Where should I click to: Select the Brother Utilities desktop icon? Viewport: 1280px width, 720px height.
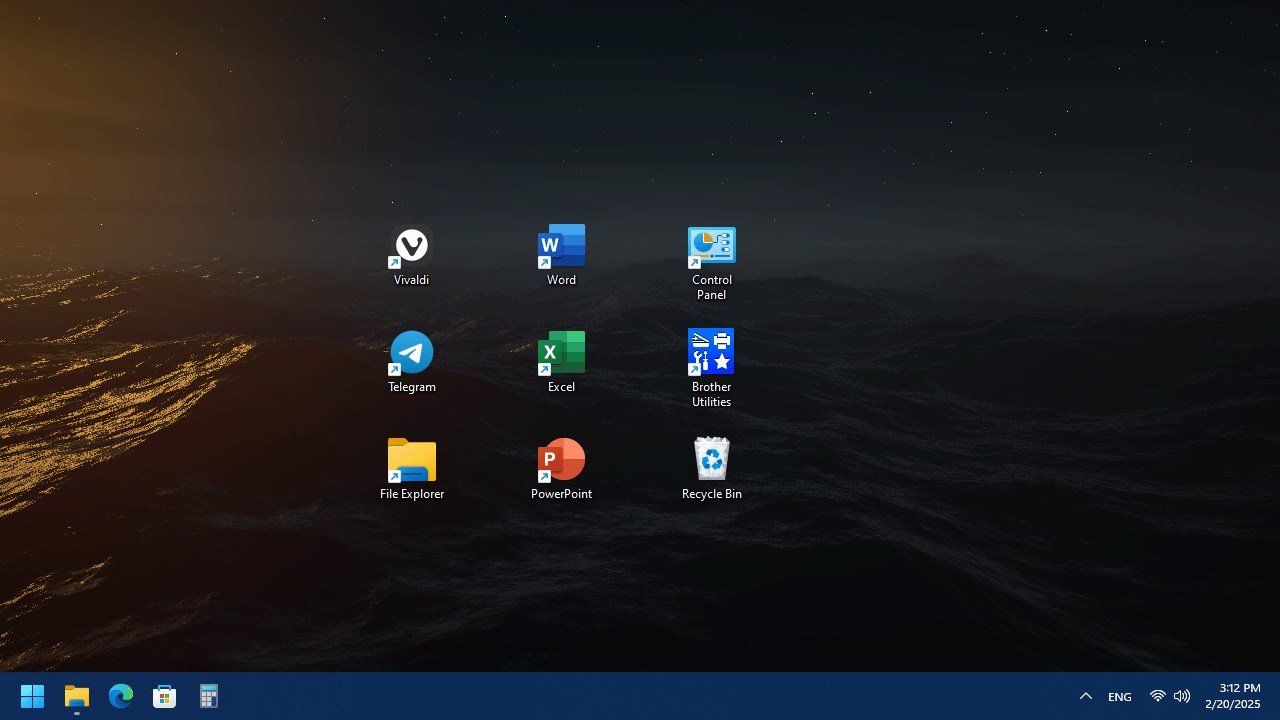(711, 369)
